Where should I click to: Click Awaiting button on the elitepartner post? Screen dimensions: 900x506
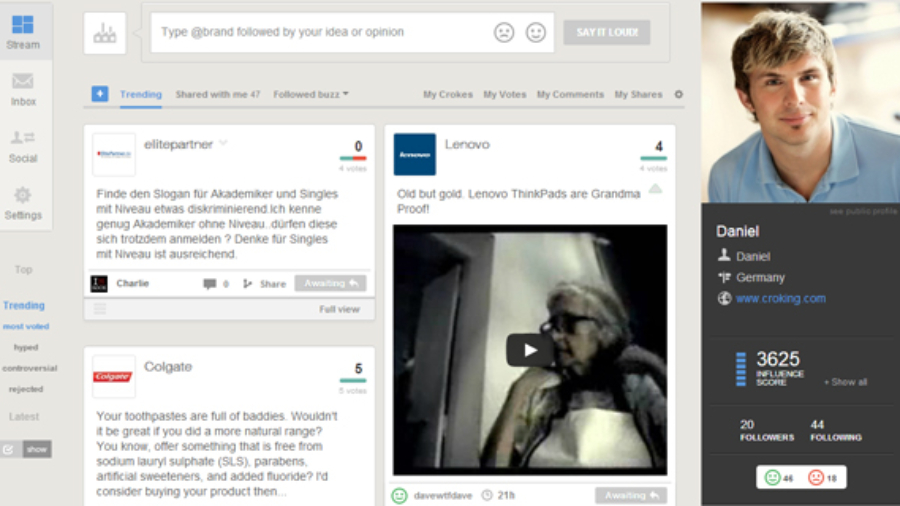click(331, 283)
